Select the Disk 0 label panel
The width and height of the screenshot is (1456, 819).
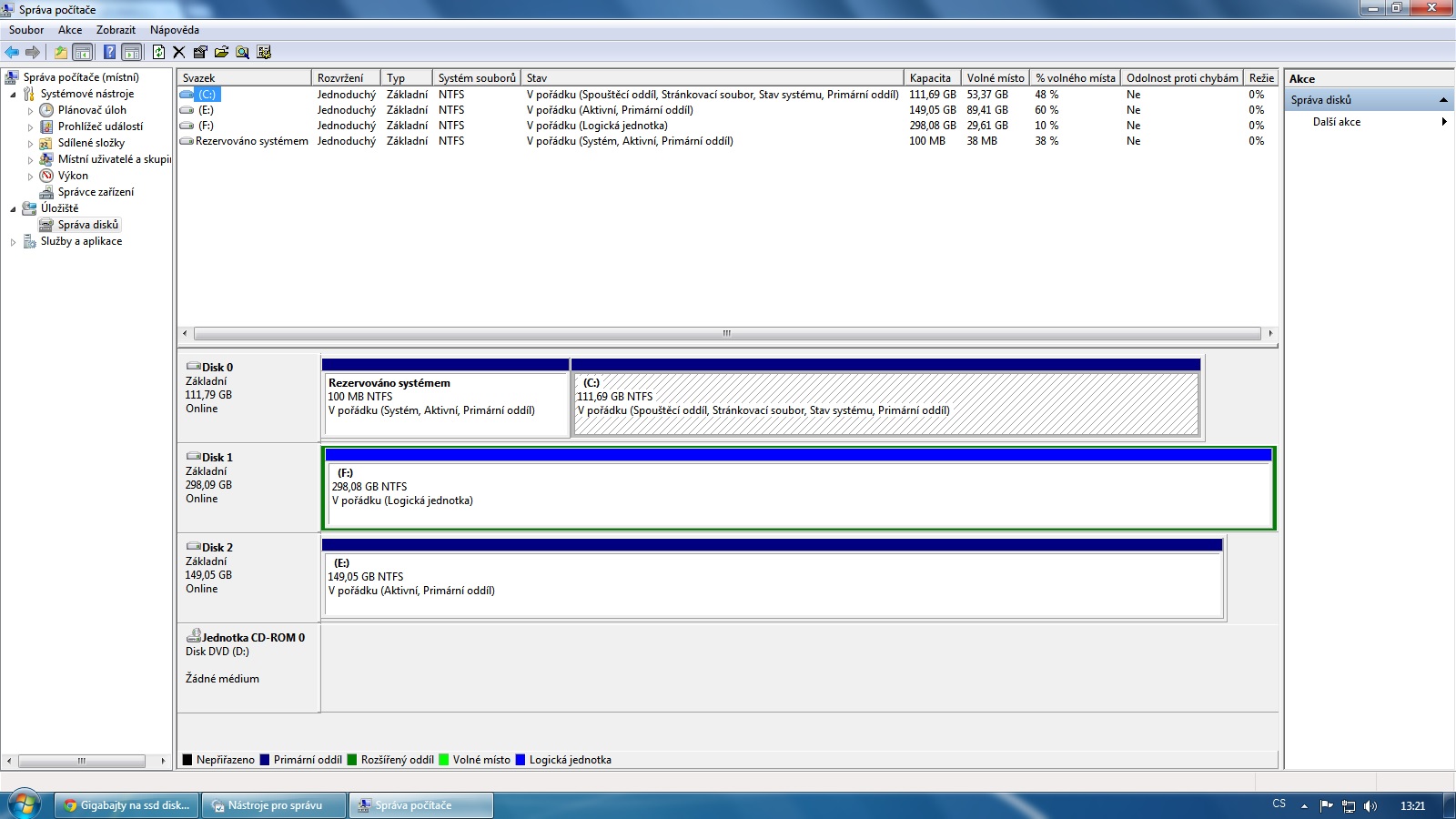coord(248,398)
